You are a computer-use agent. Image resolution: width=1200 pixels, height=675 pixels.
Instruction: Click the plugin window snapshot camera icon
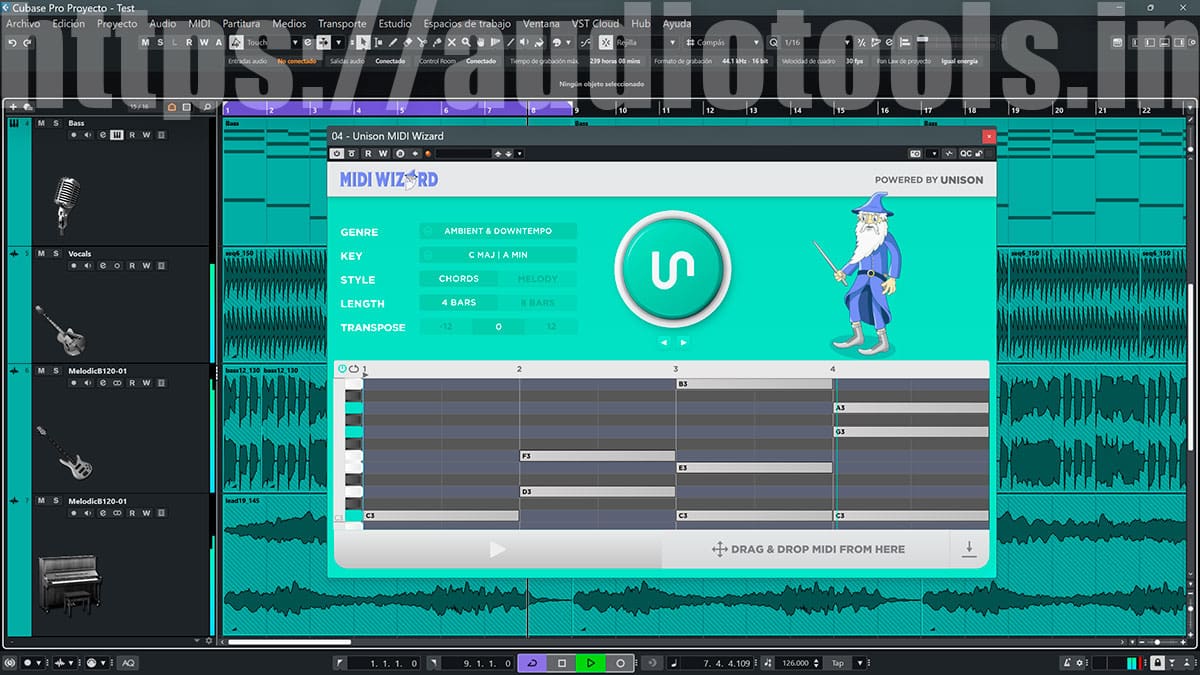coord(915,153)
